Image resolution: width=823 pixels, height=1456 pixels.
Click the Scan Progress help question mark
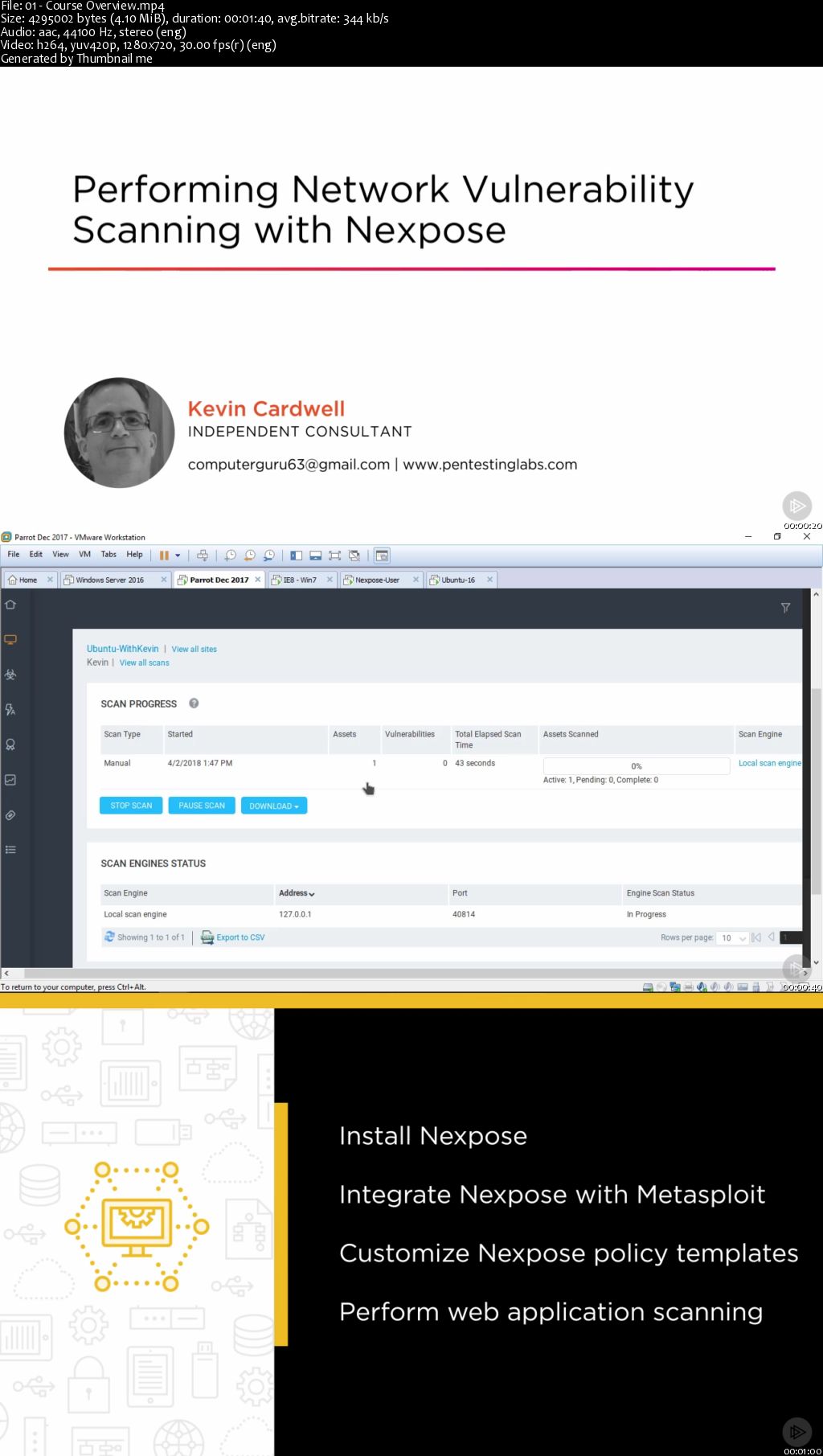[194, 703]
